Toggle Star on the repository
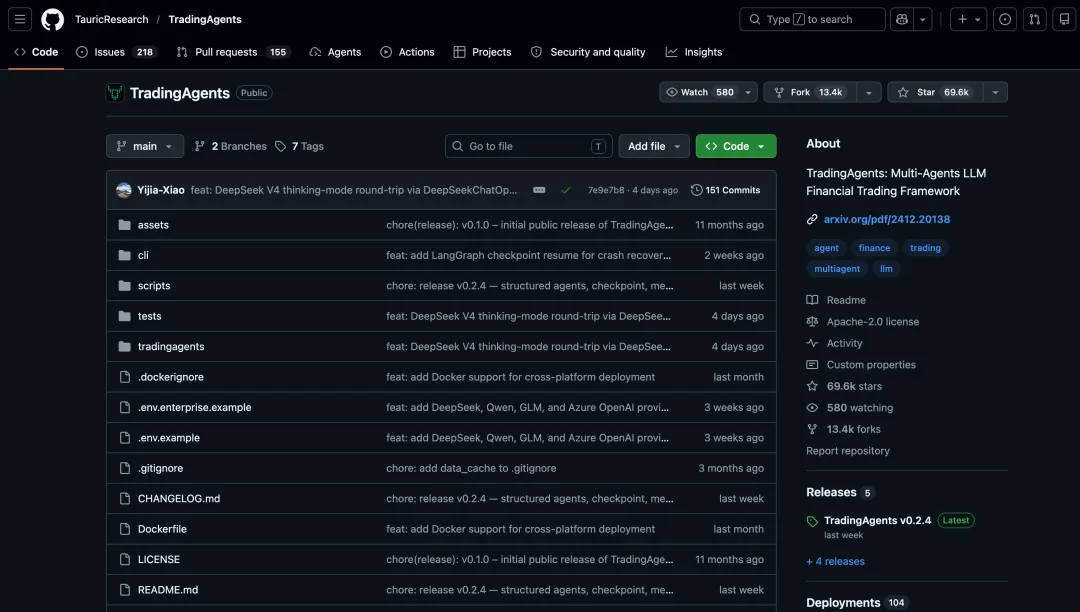 (x=935, y=92)
